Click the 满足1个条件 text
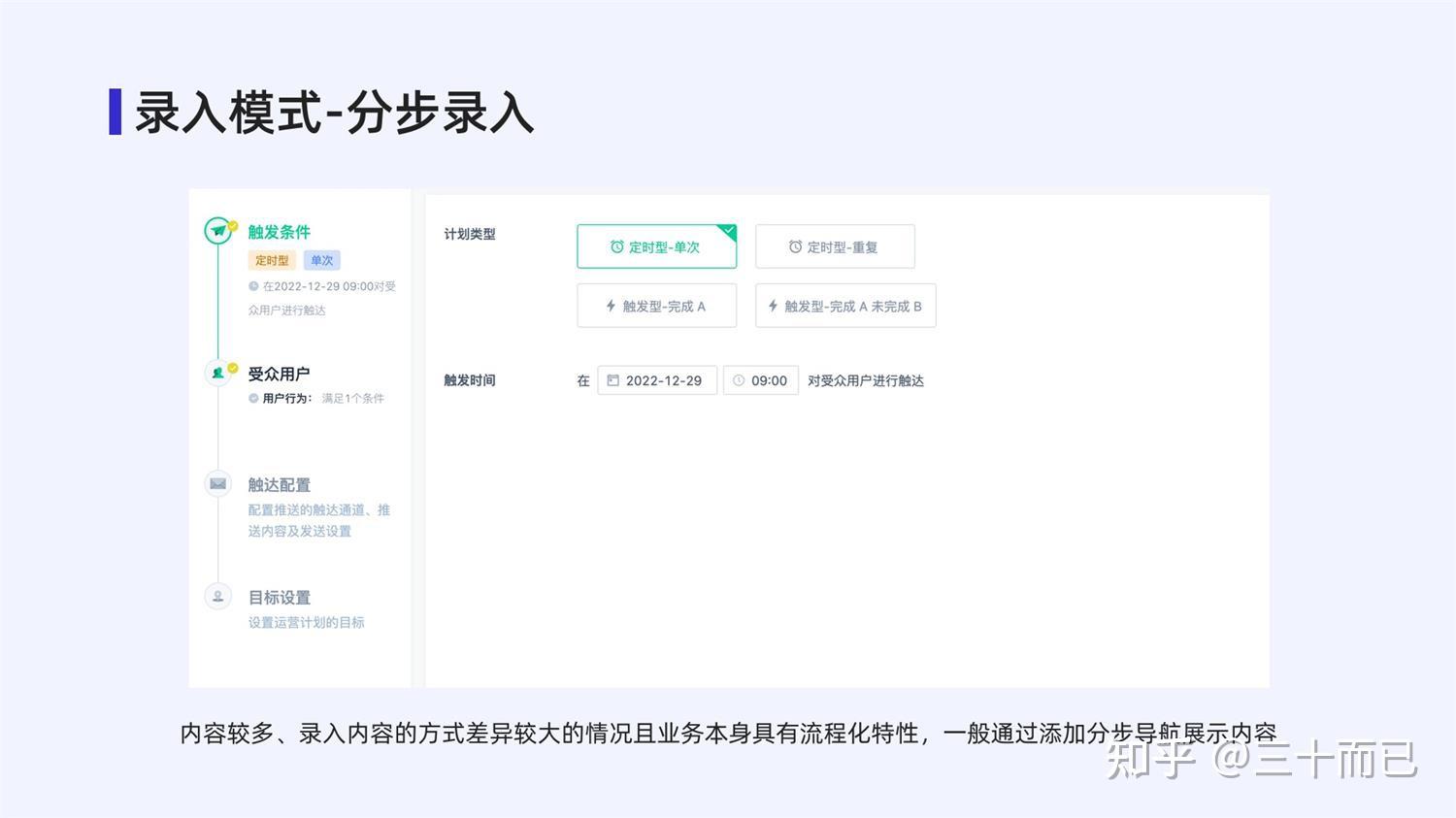1456x818 pixels. (352, 398)
